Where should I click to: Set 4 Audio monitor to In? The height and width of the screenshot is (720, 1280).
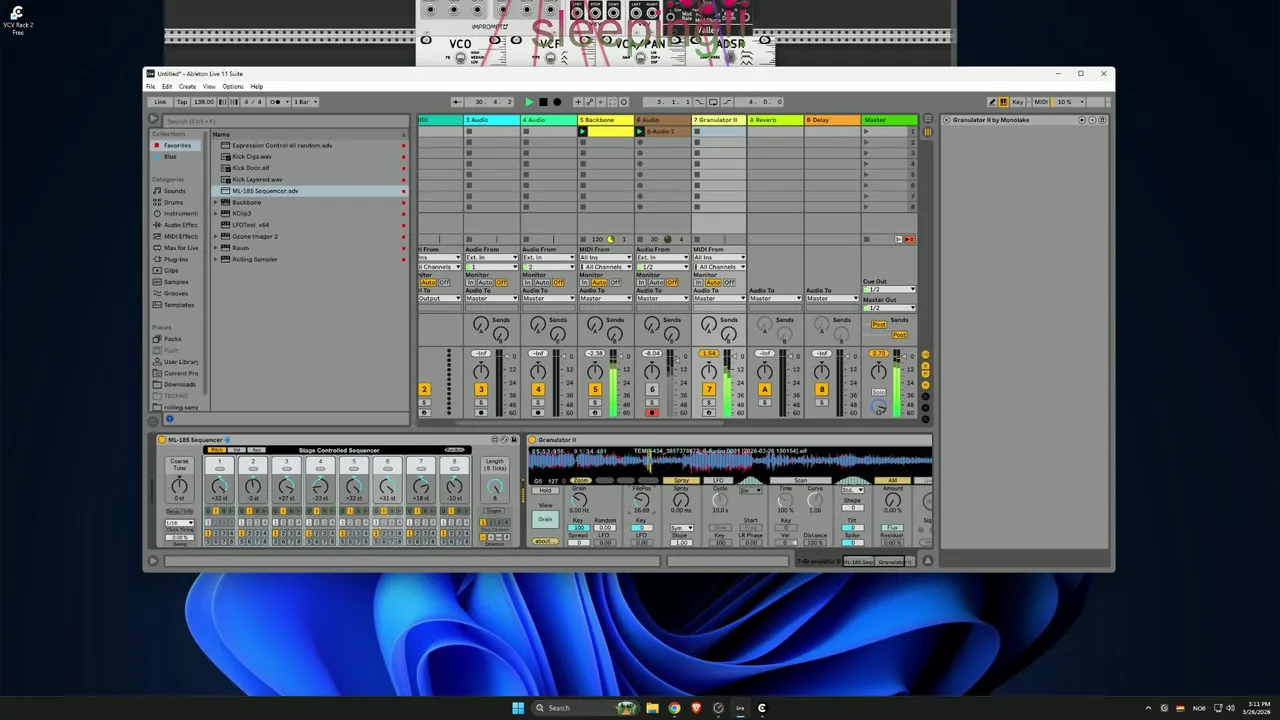pos(527,283)
